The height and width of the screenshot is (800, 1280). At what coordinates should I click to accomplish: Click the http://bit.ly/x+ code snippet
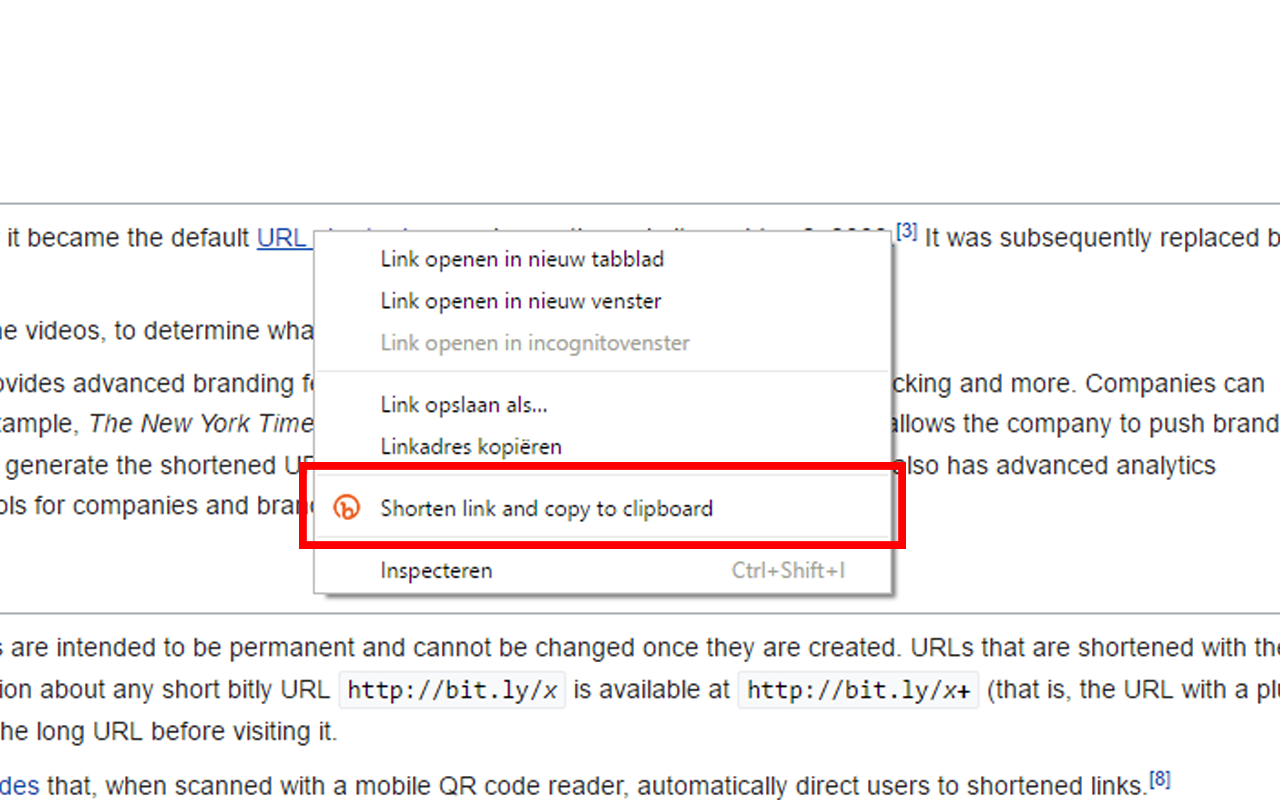[x=859, y=691]
